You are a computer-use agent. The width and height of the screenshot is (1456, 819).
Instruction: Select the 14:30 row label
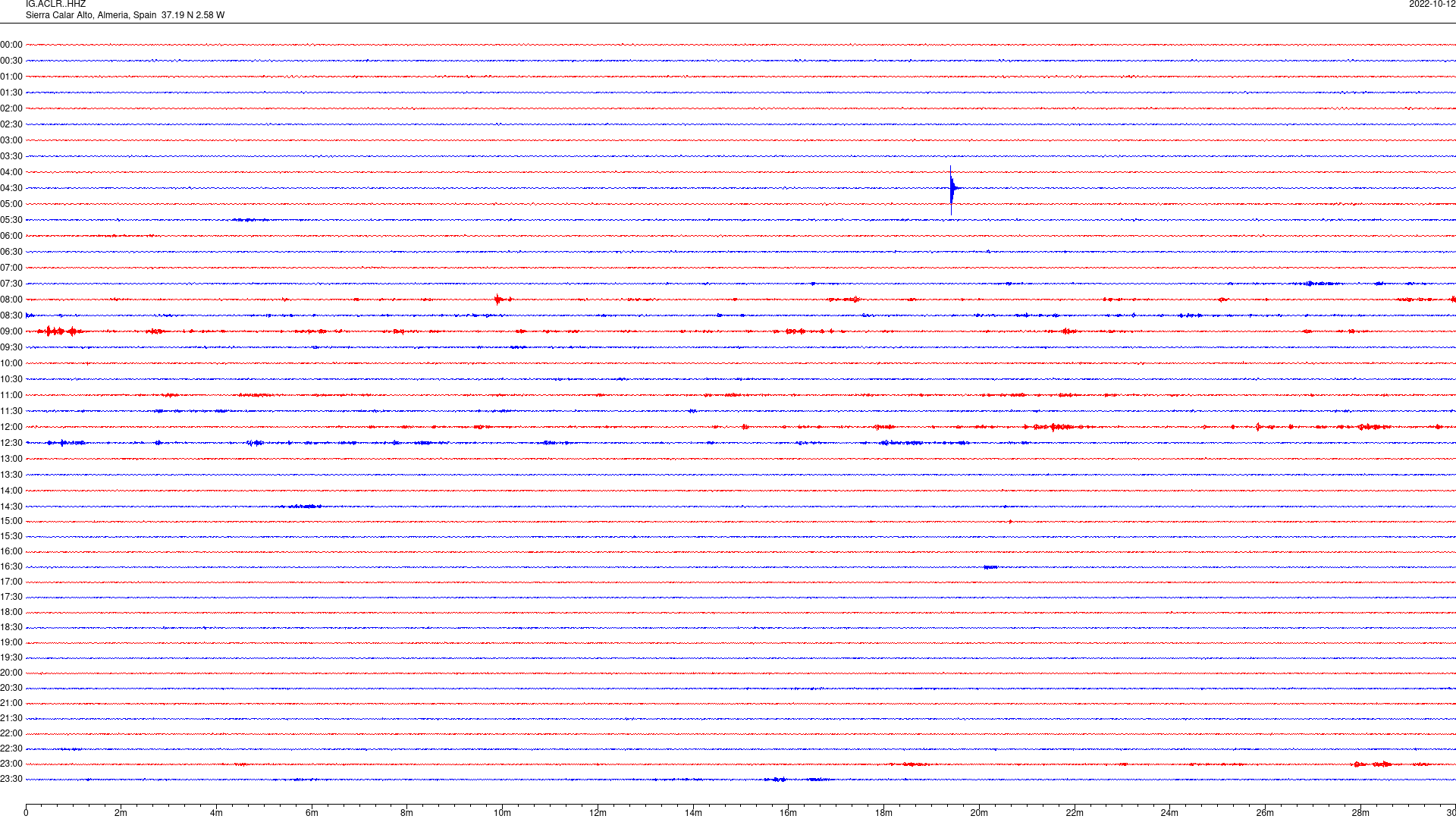[11, 507]
